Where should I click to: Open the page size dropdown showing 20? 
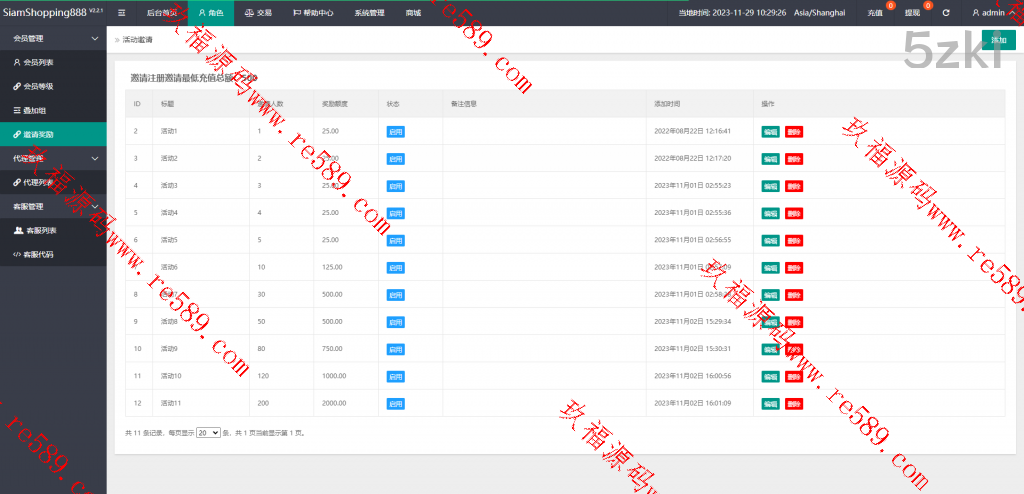[208, 433]
